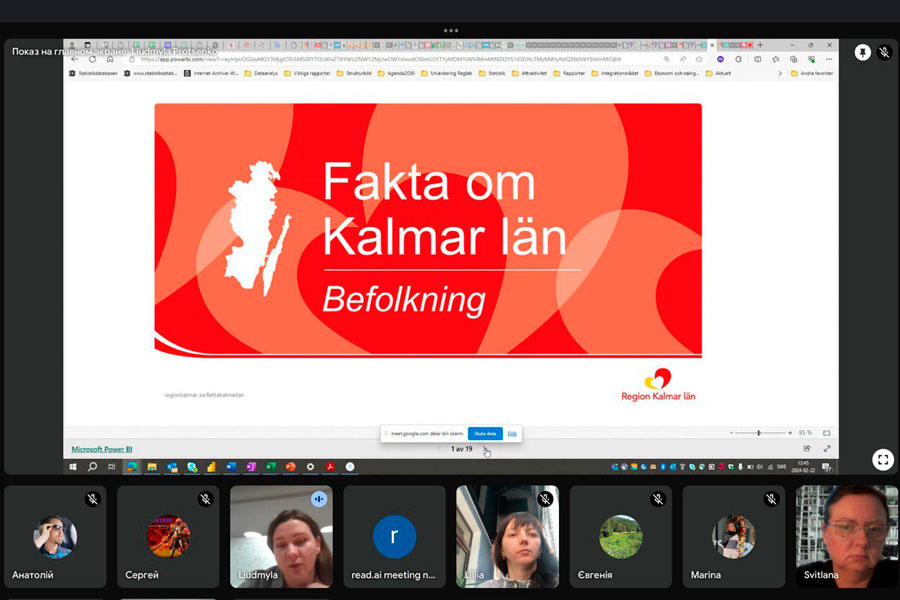Open Windows taskbar search
Viewport: 900px width, 600px height.
point(92,467)
